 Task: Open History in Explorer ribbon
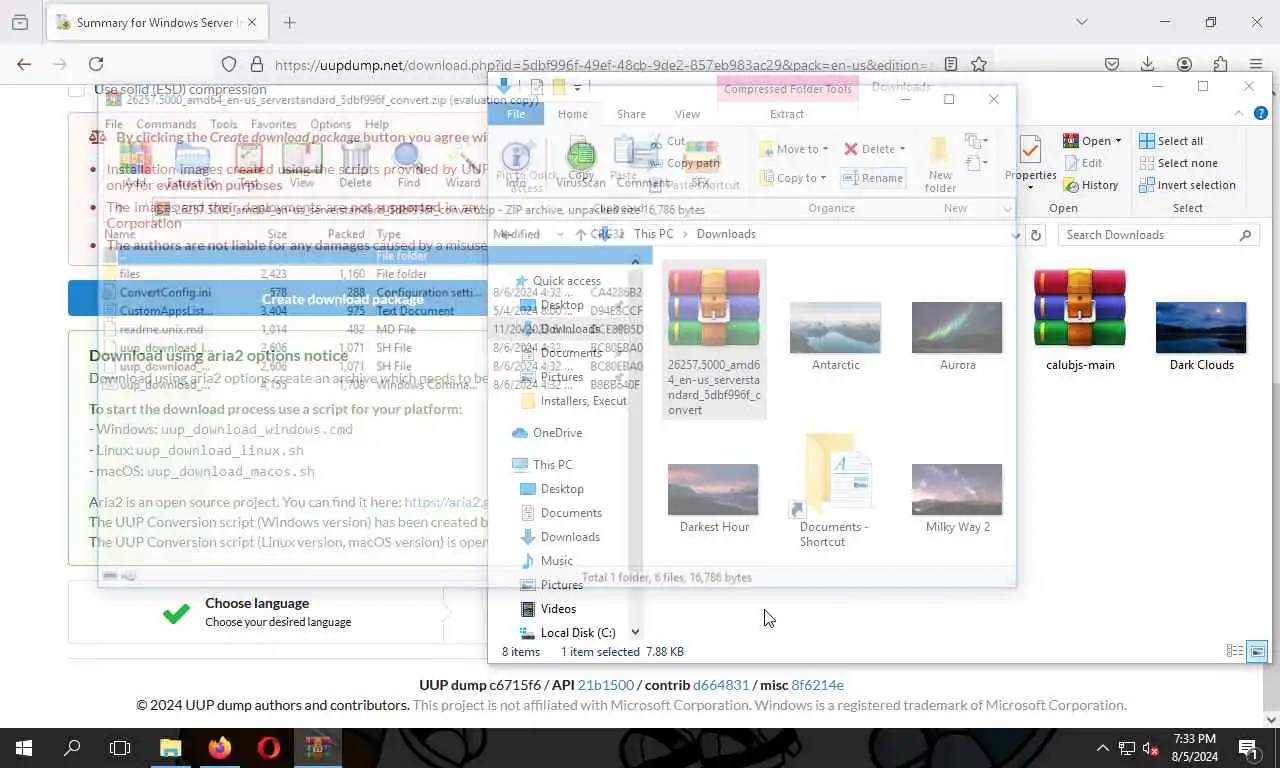tap(1091, 185)
